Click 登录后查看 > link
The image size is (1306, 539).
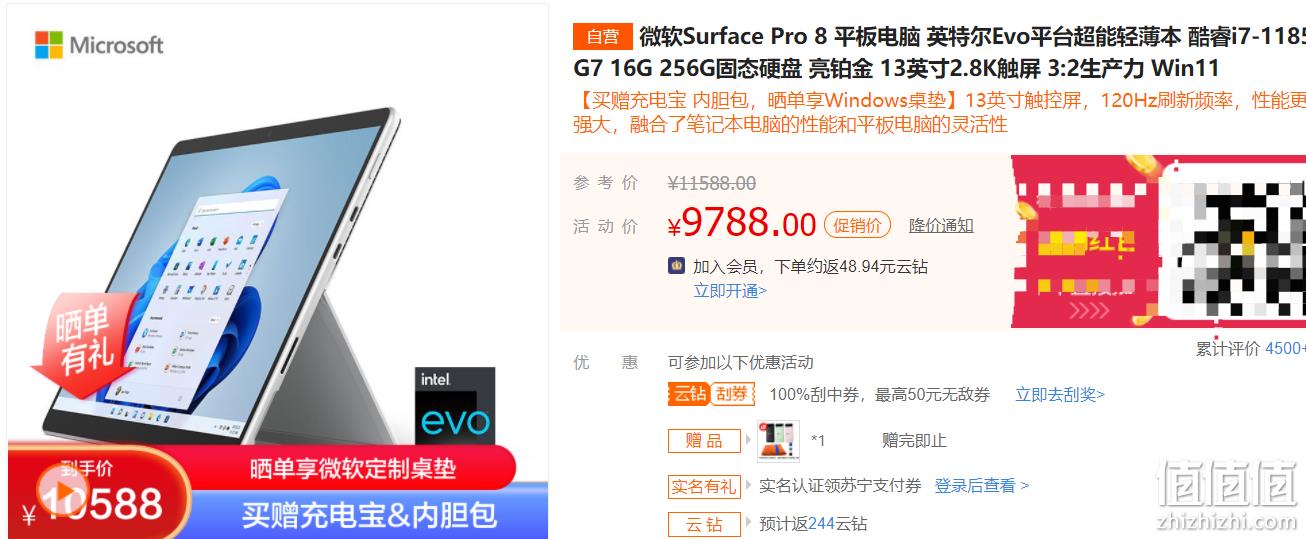point(981,485)
